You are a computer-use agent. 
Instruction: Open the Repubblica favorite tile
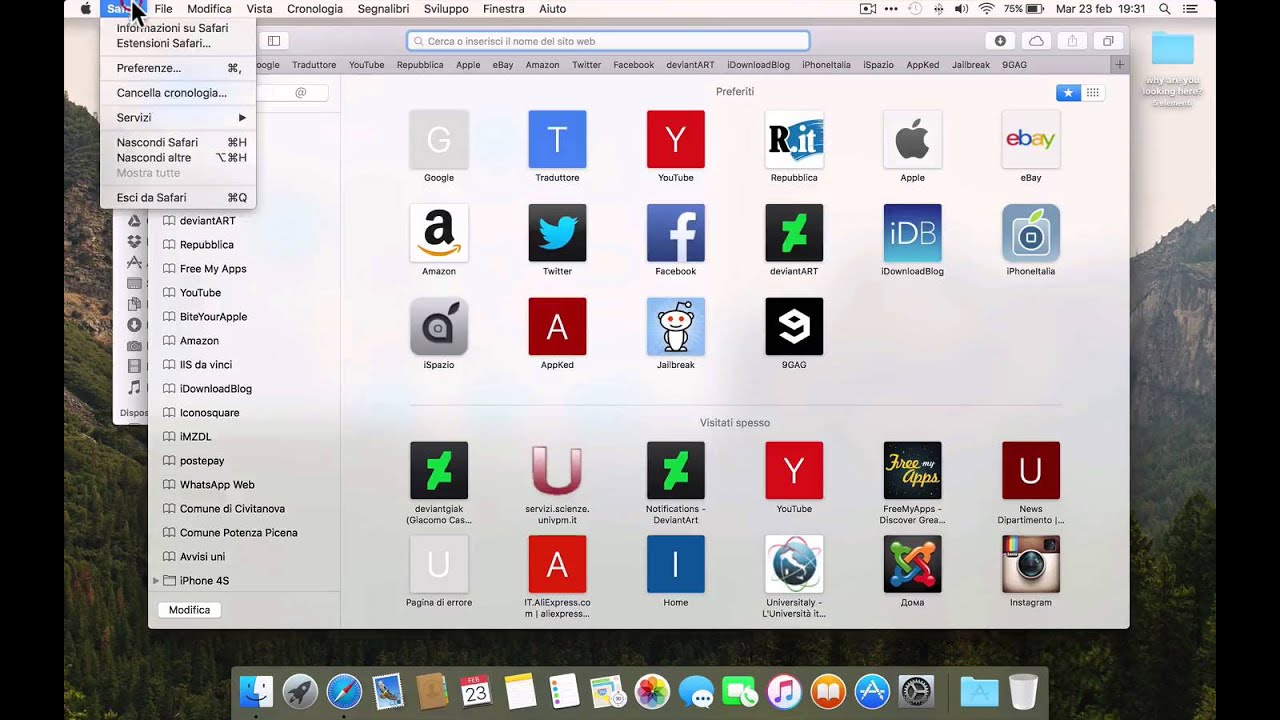point(794,139)
